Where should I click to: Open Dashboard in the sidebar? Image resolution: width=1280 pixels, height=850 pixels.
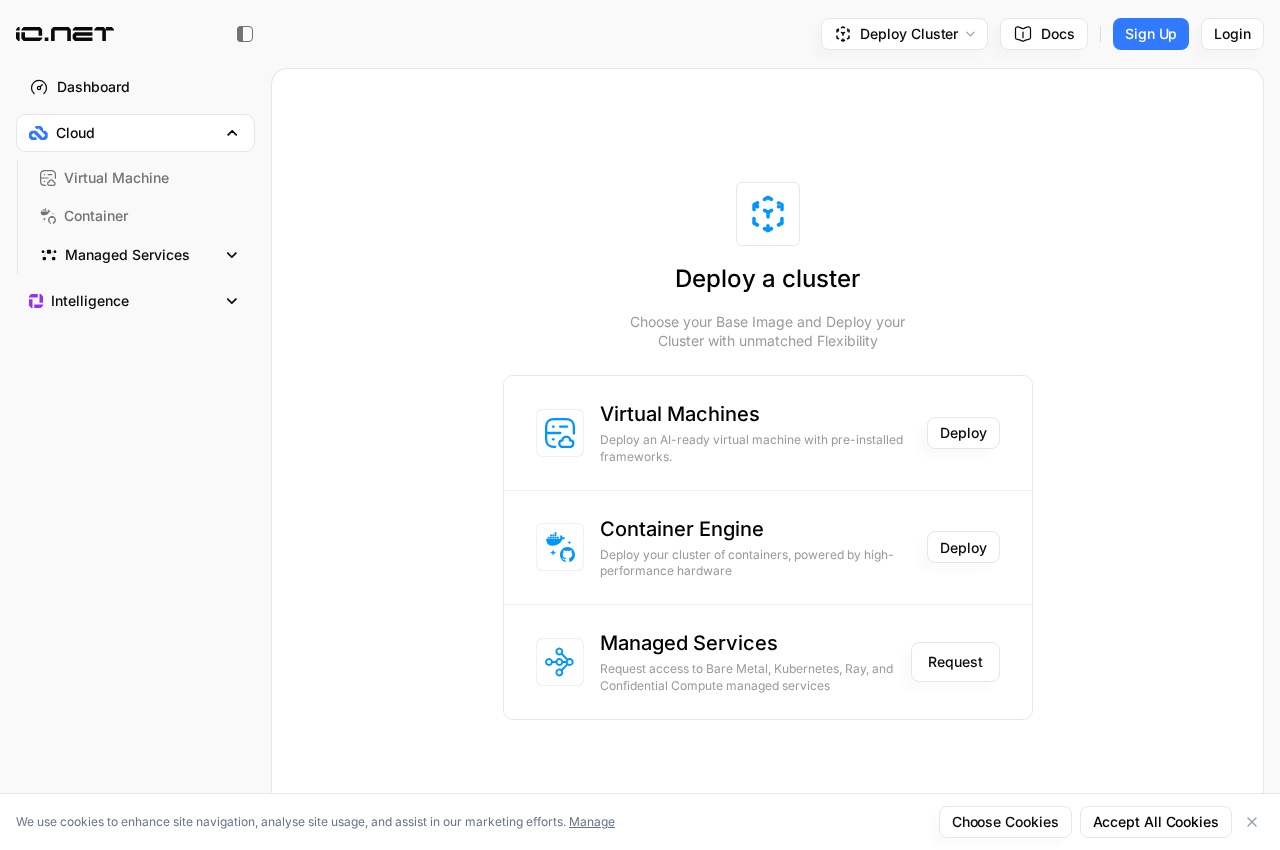tap(135, 87)
